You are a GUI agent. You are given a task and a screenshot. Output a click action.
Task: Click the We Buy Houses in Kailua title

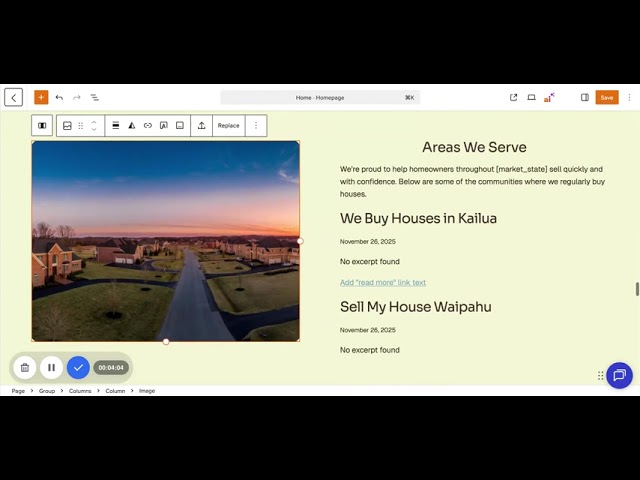tap(418, 218)
